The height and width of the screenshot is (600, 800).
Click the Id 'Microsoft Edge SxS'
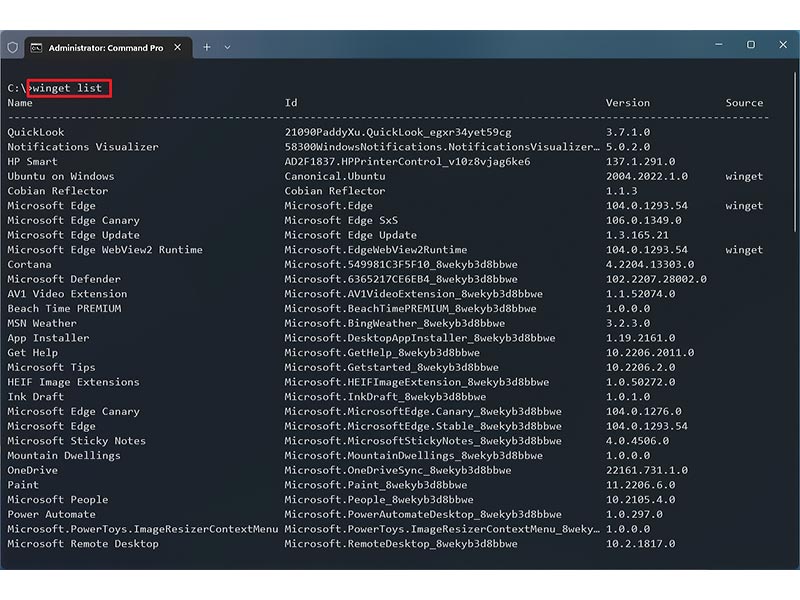pyautogui.click(x=341, y=220)
